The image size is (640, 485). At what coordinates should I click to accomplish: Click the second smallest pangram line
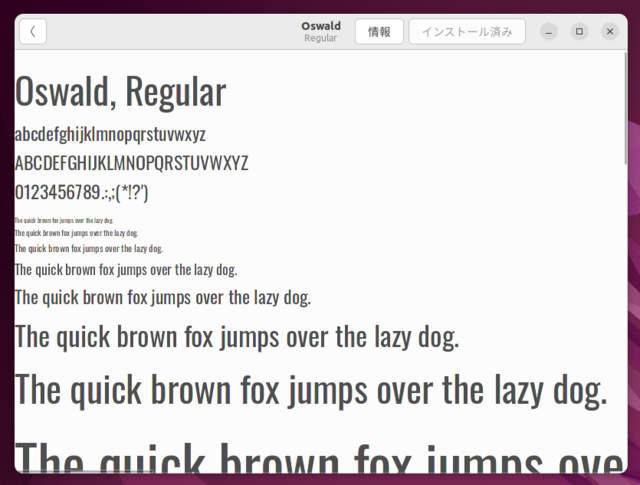point(76,232)
